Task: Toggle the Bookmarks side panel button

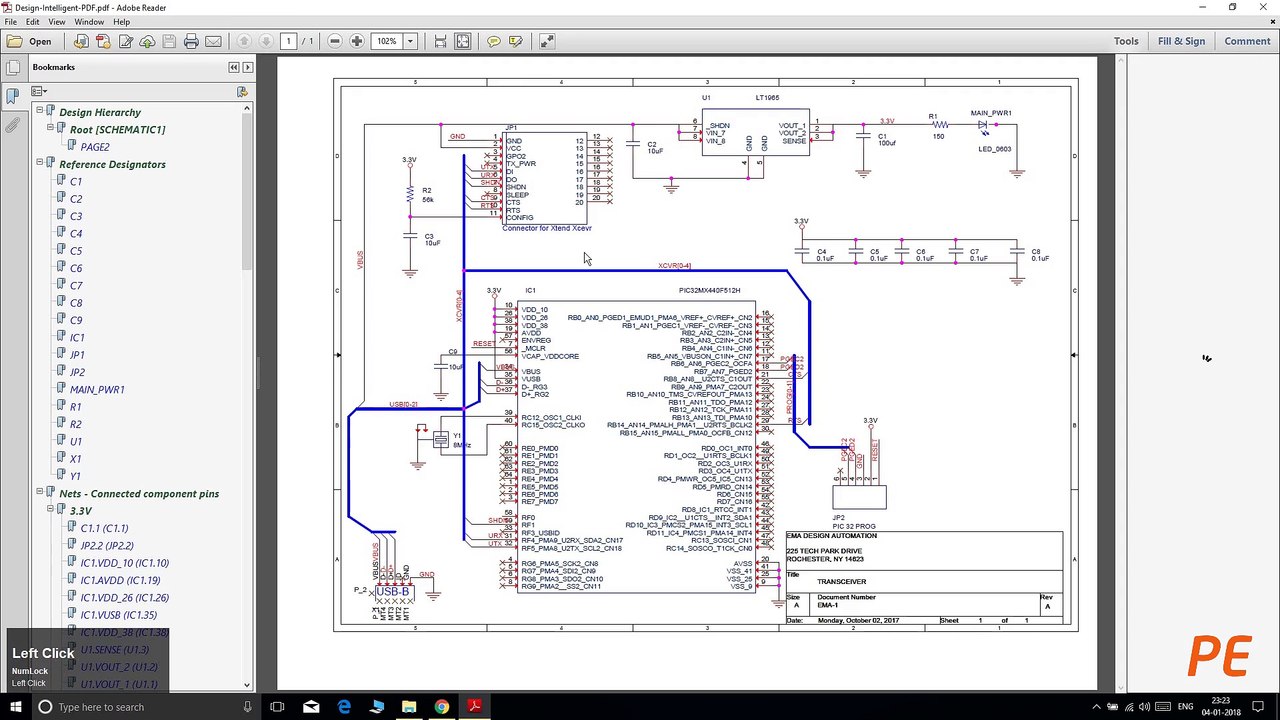Action: click(12, 96)
